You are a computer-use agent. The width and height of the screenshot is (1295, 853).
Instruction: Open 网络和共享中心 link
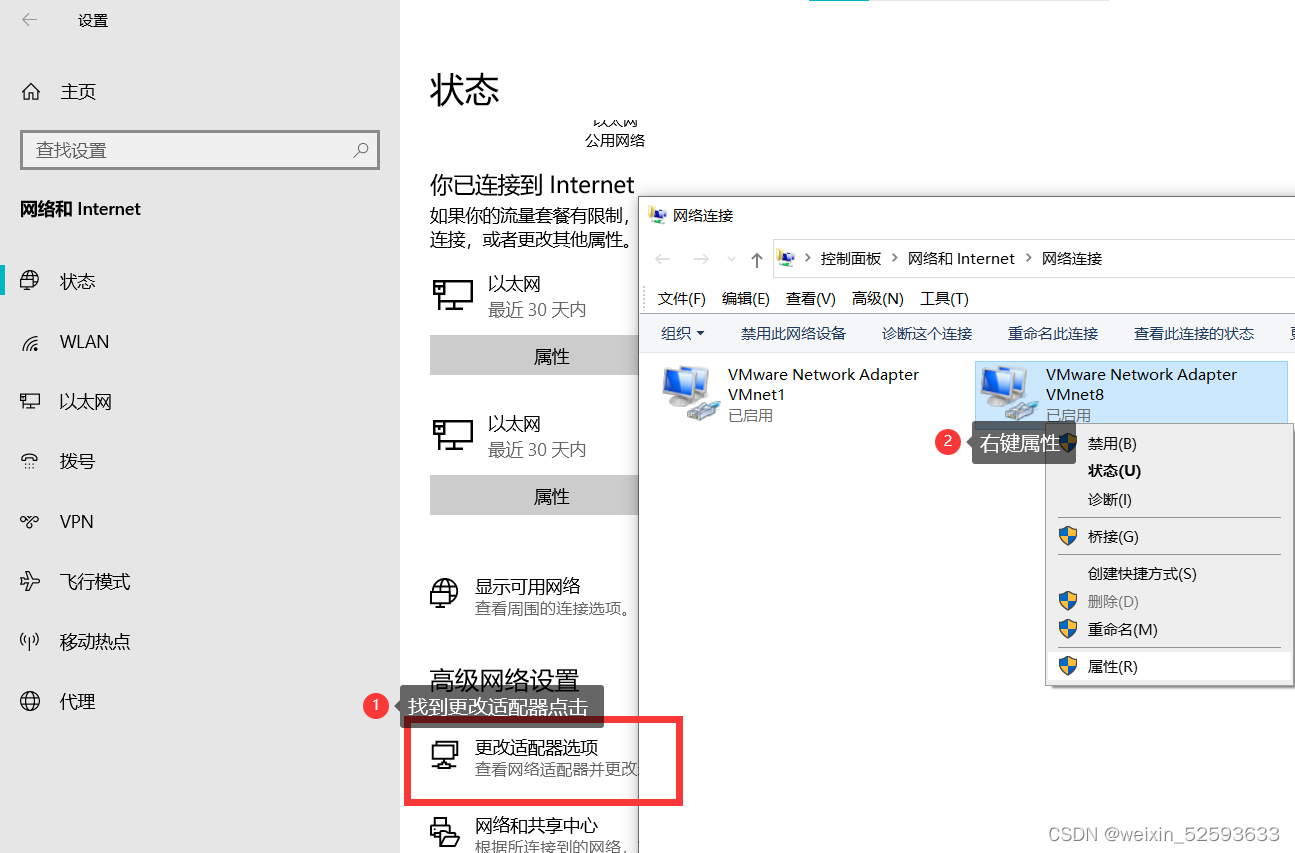click(537, 825)
